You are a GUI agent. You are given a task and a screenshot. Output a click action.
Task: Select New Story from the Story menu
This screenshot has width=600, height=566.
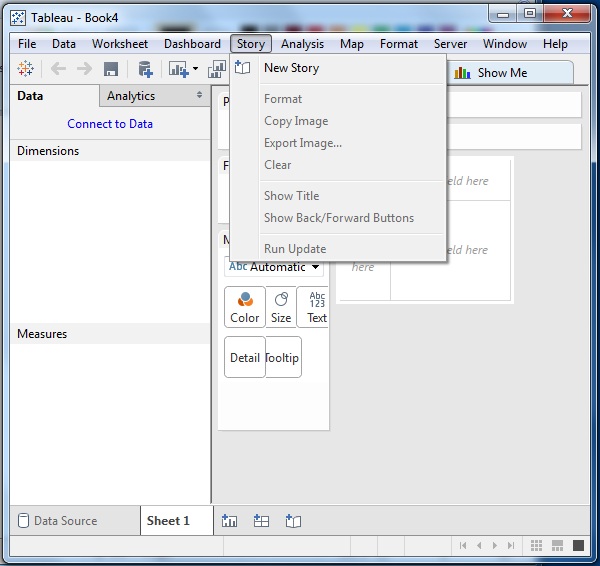(291, 68)
